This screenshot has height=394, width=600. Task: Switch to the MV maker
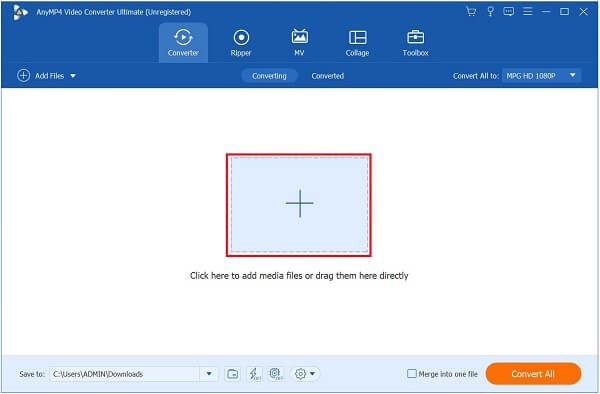pos(299,43)
